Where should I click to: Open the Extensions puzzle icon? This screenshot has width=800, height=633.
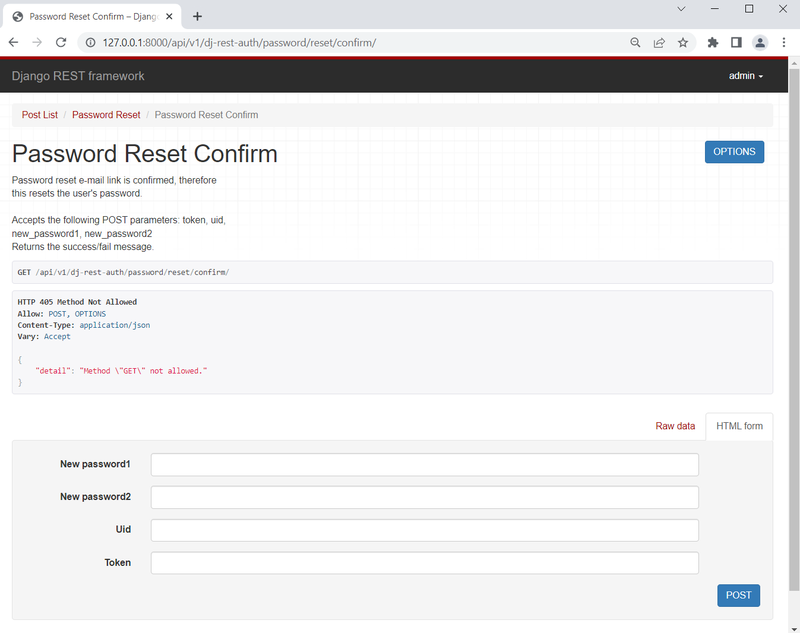tap(713, 43)
